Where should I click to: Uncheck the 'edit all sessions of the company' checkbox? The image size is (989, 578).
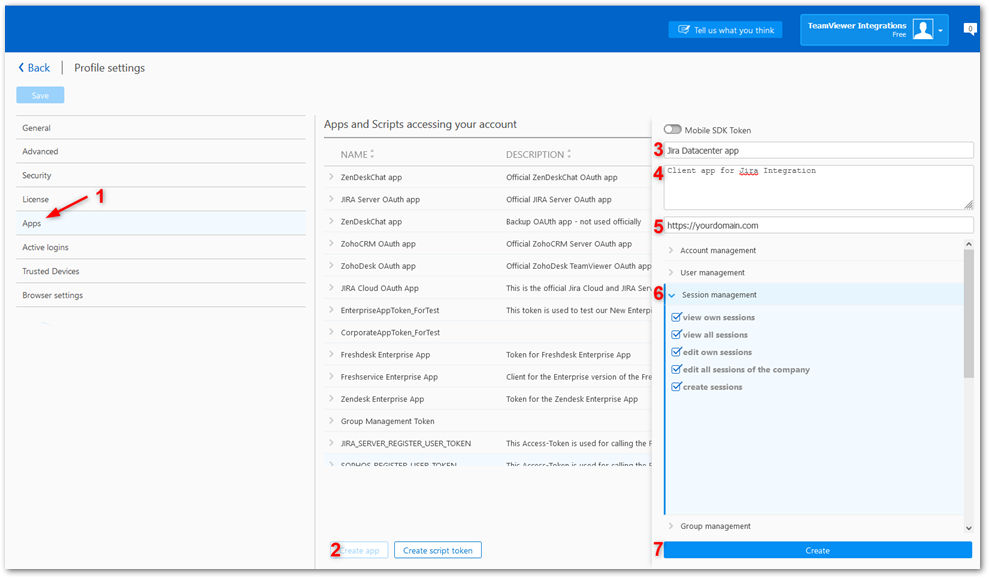click(676, 369)
